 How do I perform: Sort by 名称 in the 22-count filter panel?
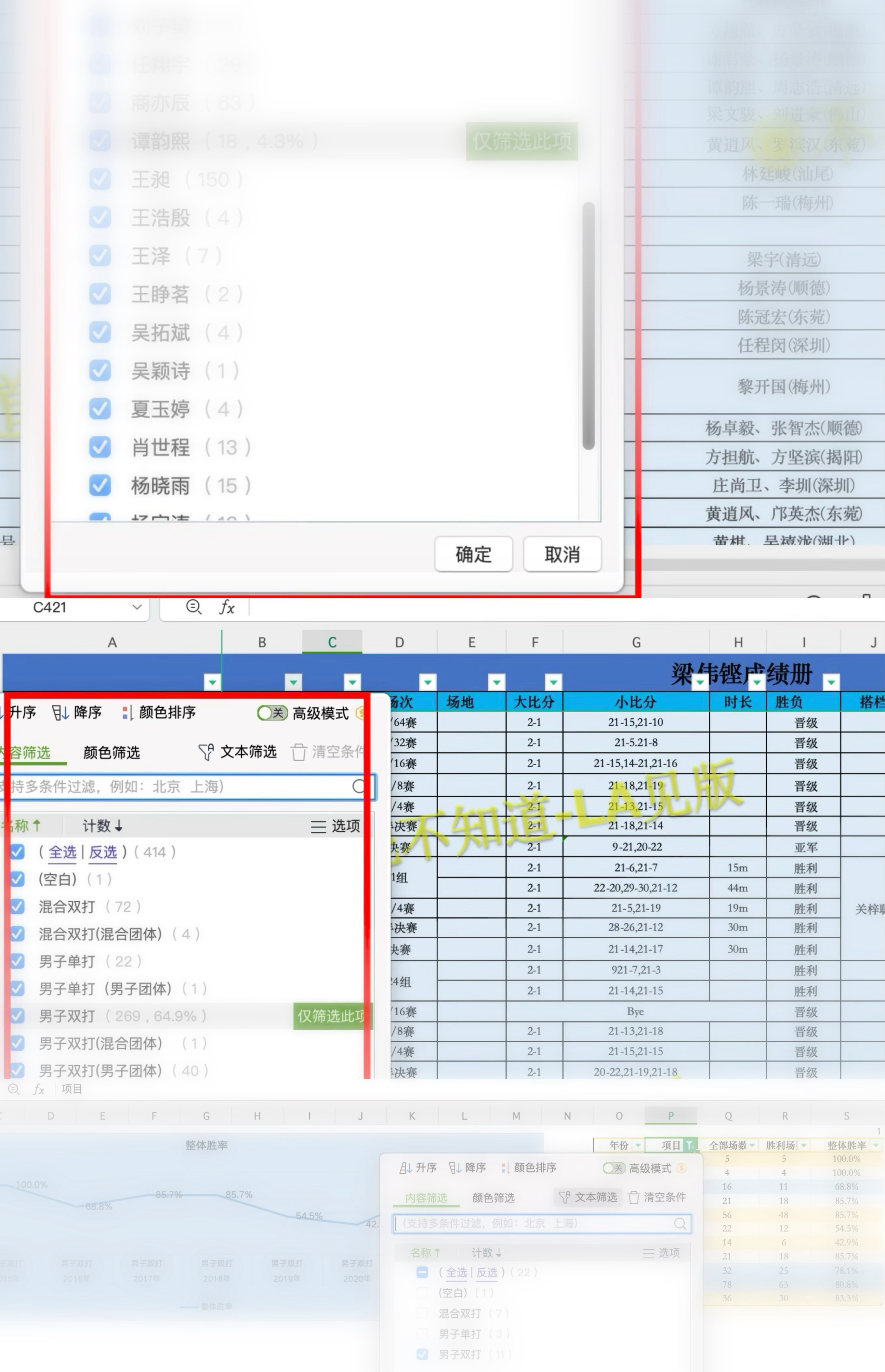click(426, 1252)
